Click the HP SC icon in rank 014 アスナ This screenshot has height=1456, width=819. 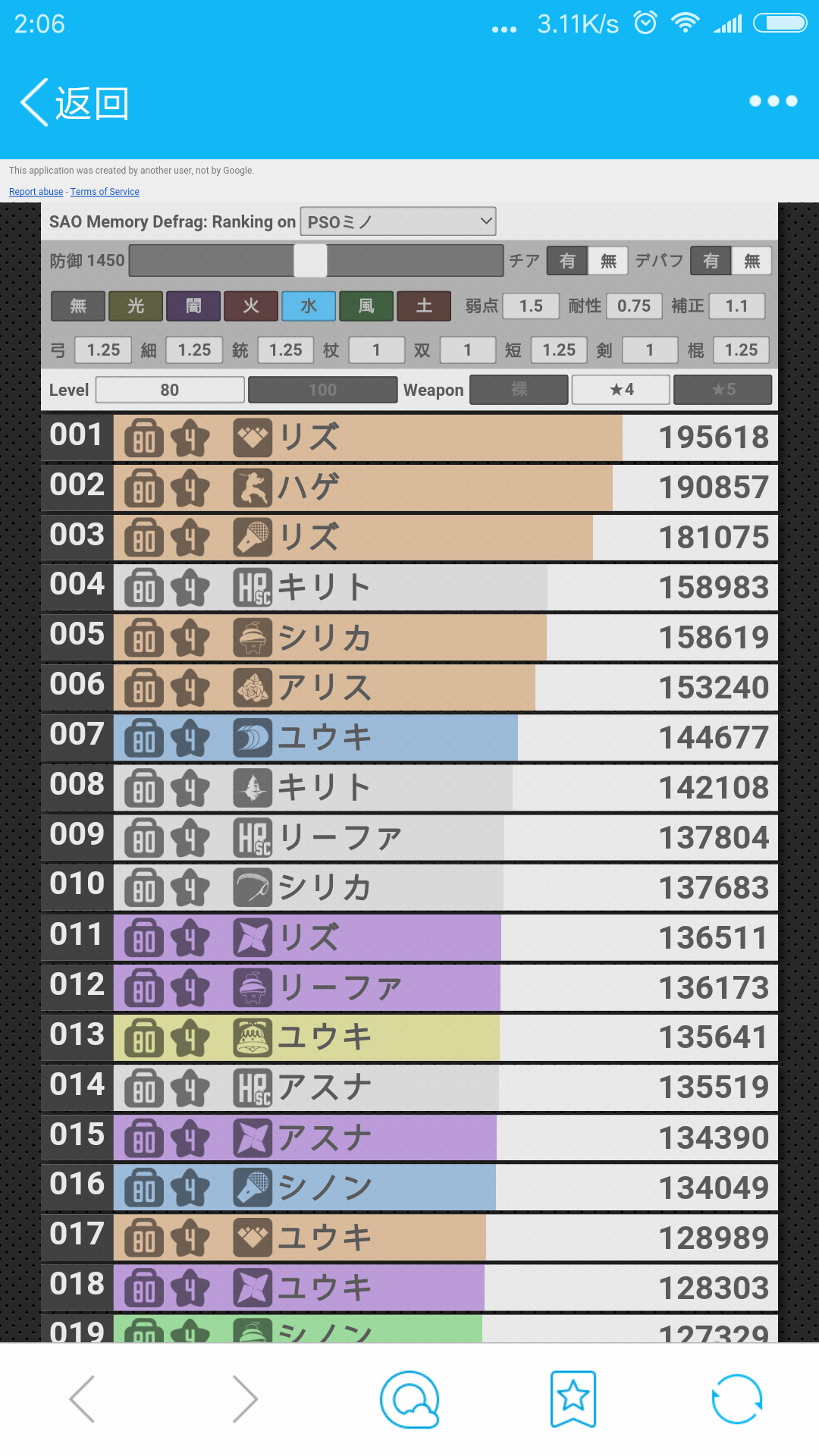point(252,1088)
